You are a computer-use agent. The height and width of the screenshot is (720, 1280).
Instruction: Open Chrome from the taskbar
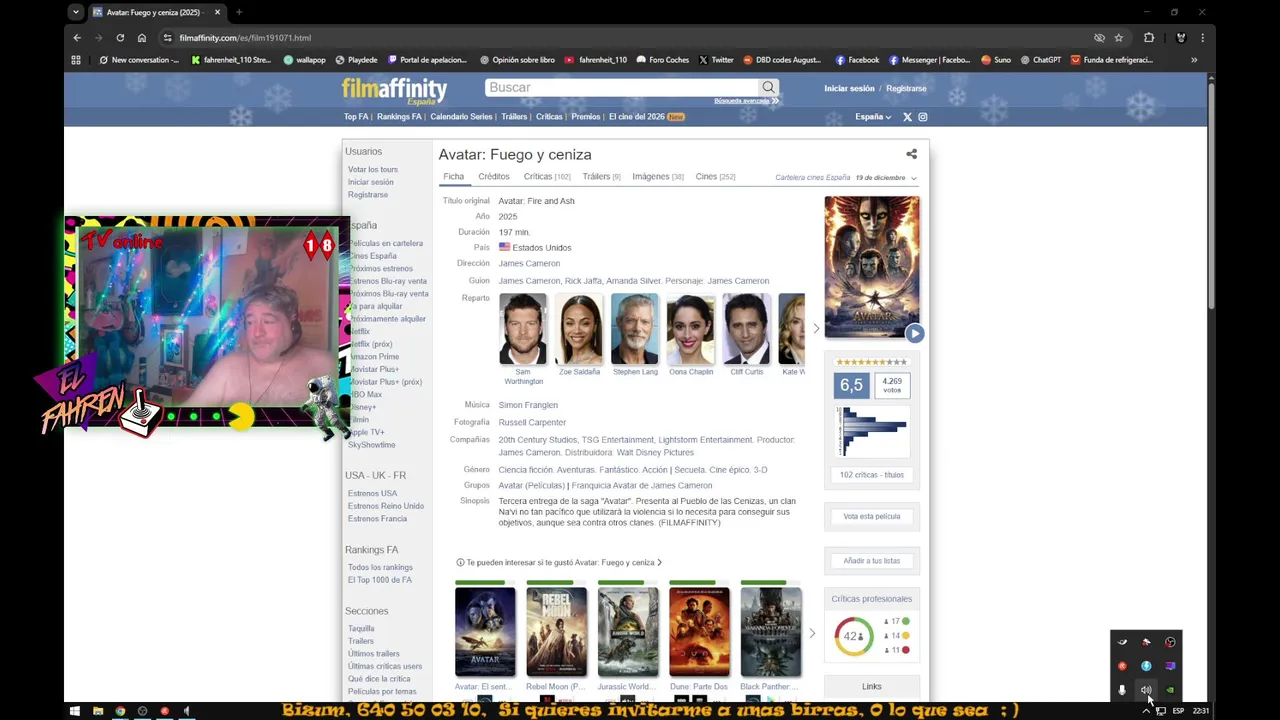120,711
